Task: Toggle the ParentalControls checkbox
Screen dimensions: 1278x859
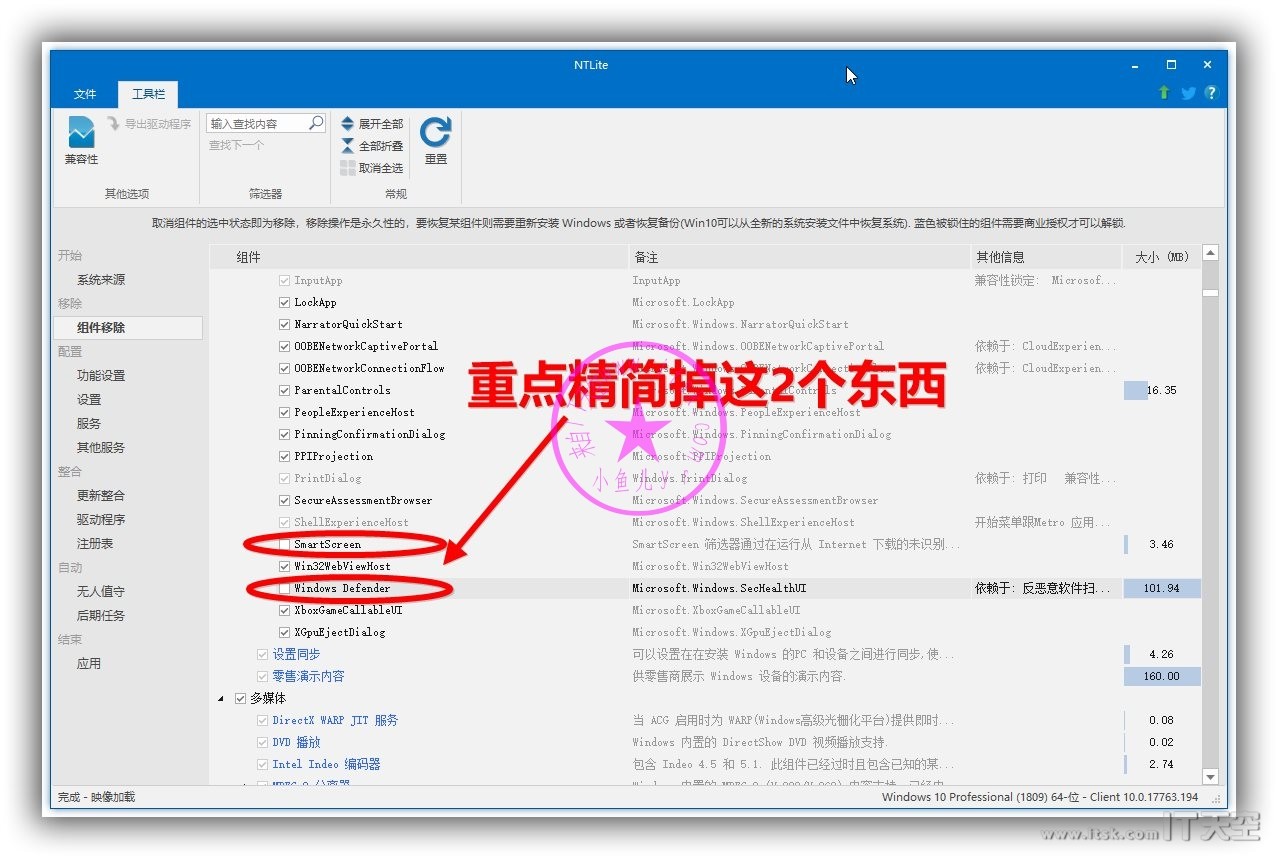Action: pyautogui.click(x=285, y=390)
